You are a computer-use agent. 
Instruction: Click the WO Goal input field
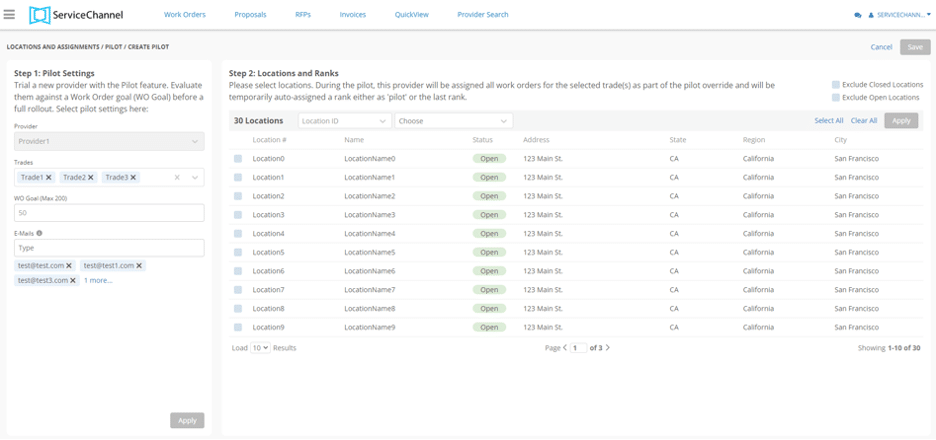109,213
